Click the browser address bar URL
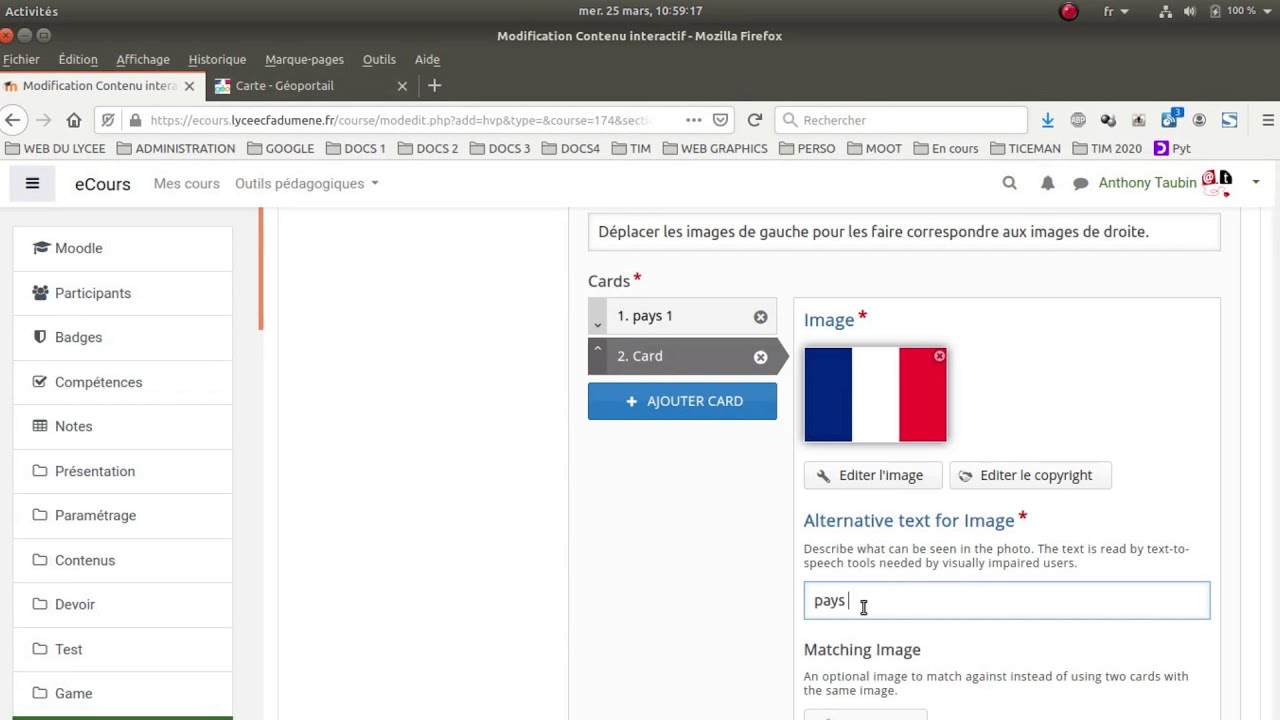The width and height of the screenshot is (1280, 720). click(x=400, y=120)
